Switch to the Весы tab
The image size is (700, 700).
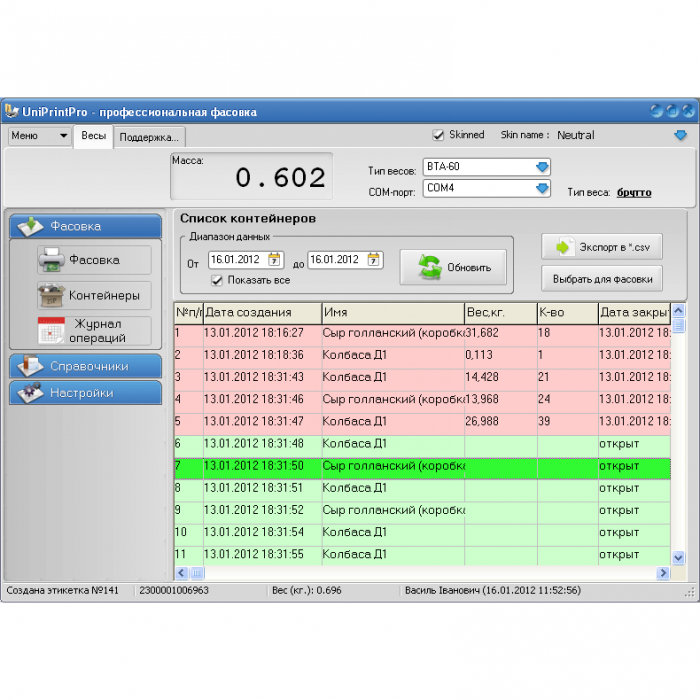pos(94,136)
